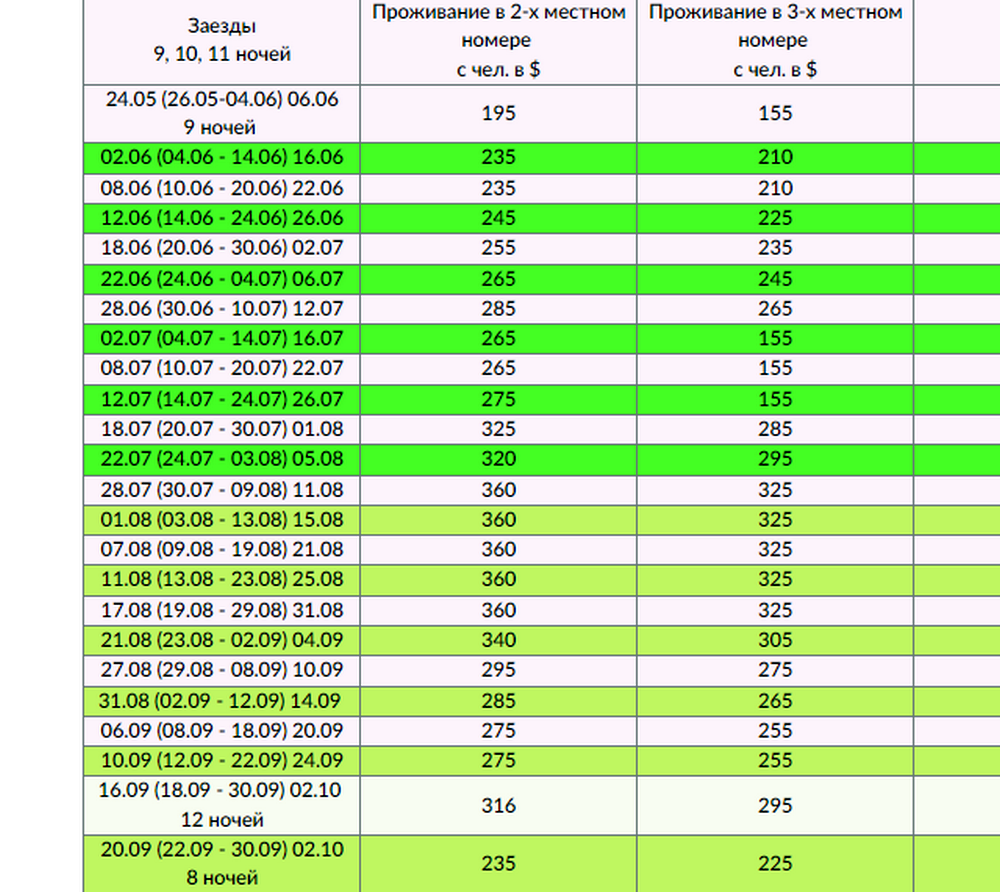Click the date cell '01.08 (03.08 - 13.08) 15.08'
Screen dimensions: 1000x892
click(222, 520)
